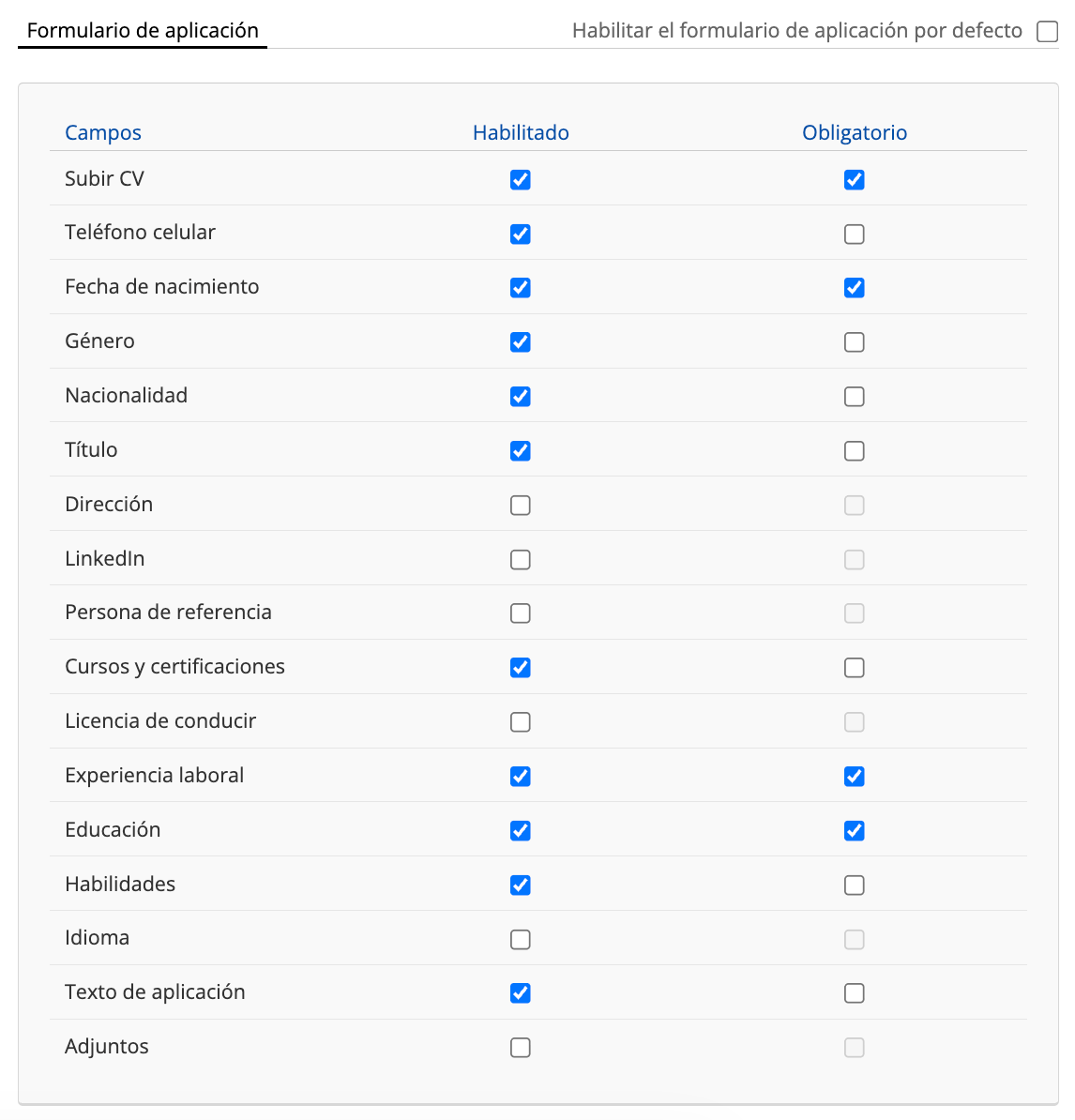The width and height of the screenshot is (1075, 1120).
Task: Disable the Educación field
Action: coord(521,831)
